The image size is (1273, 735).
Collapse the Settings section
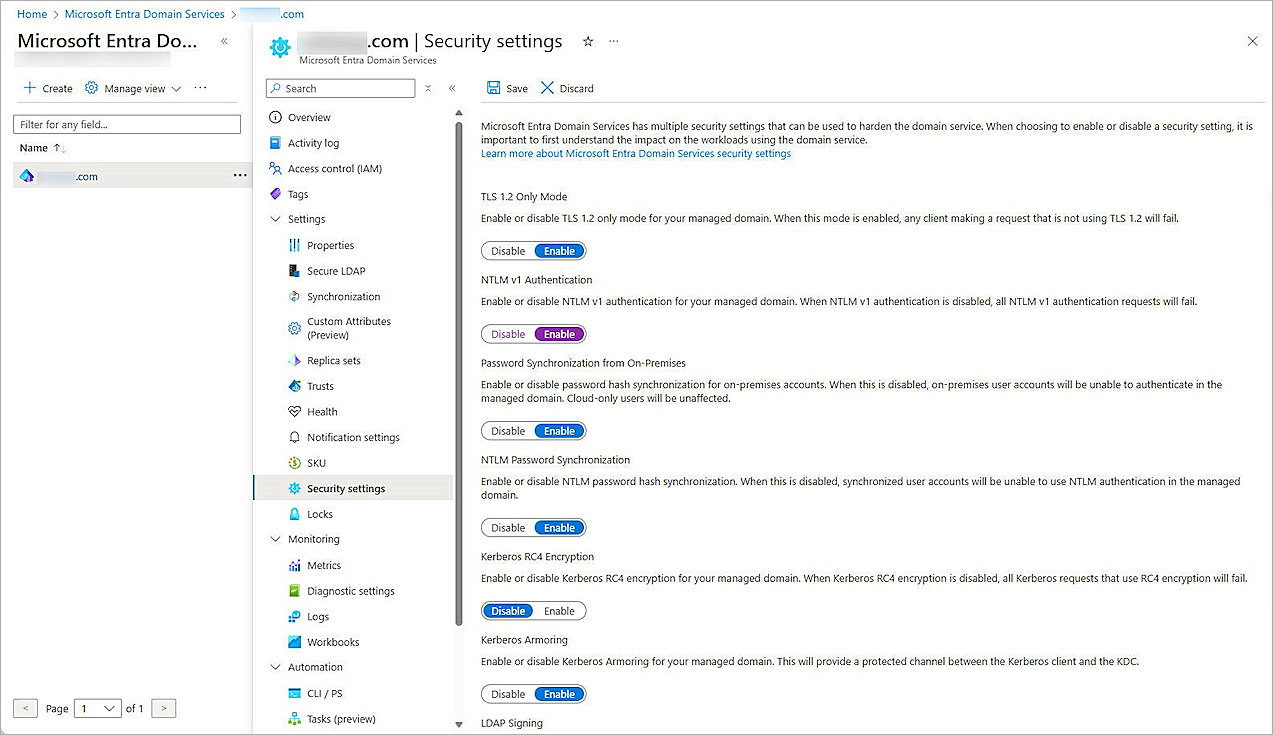tap(275, 219)
